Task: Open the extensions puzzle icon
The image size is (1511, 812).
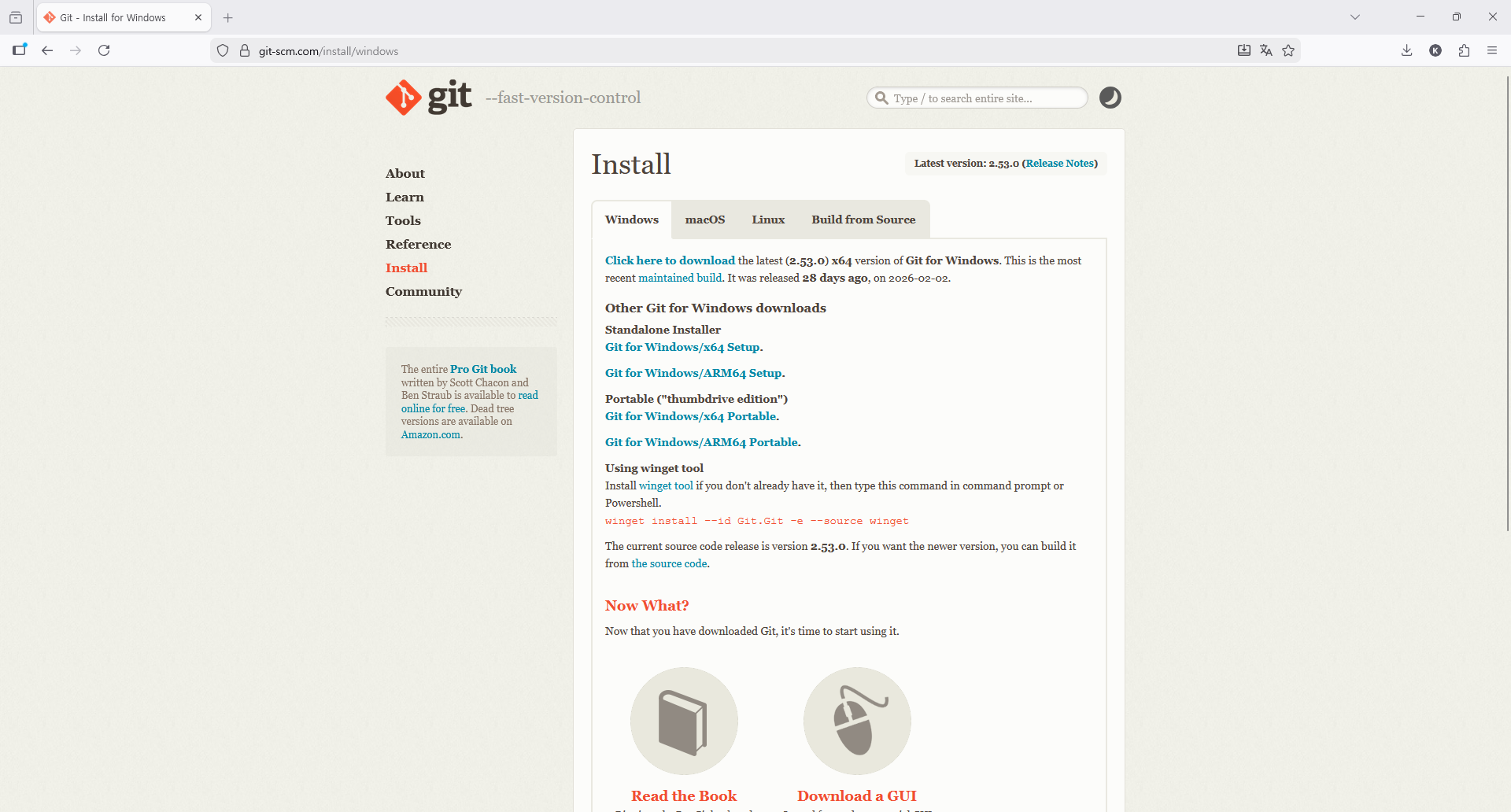Action: pyautogui.click(x=1464, y=50)
